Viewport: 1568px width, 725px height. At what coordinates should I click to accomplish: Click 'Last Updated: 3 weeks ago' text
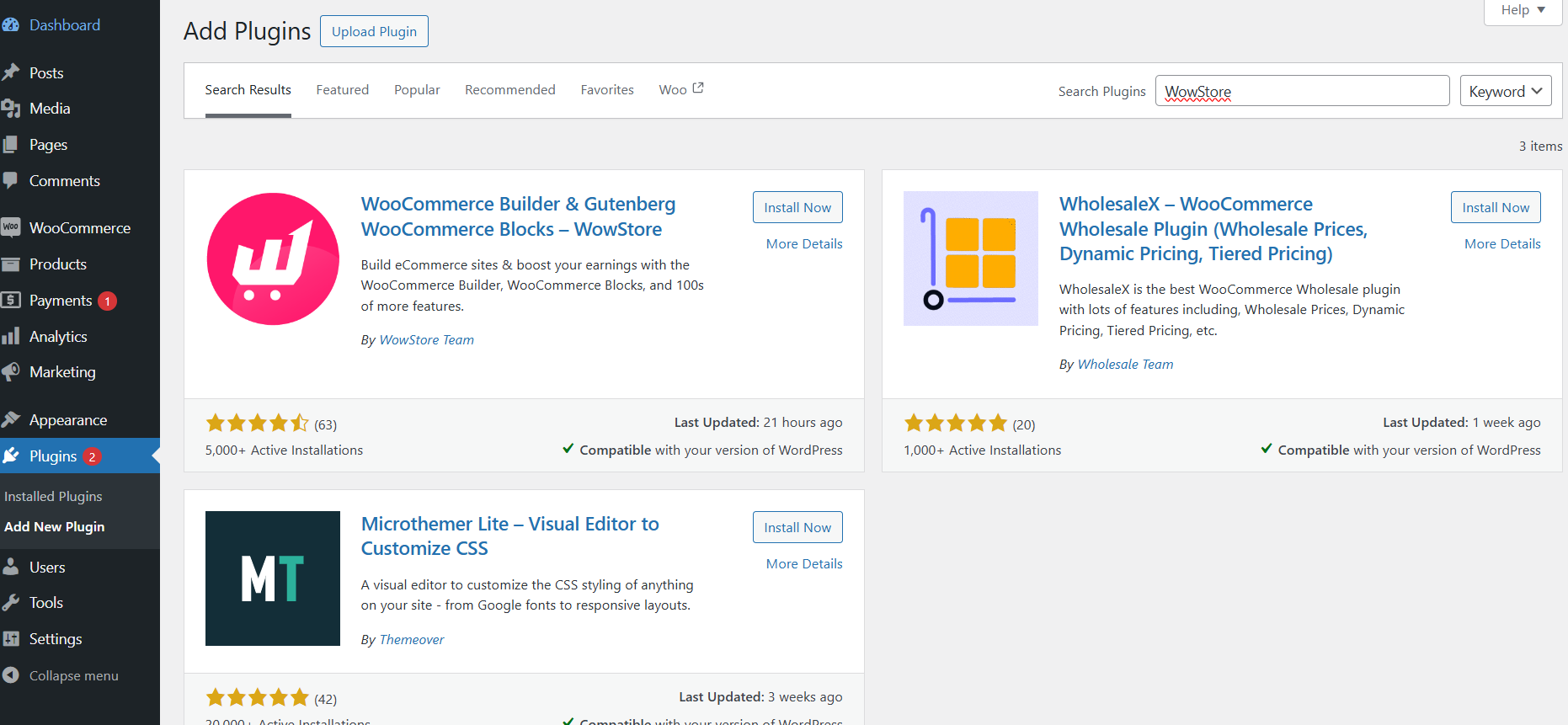pyautogui.click(x=760, y=697)
